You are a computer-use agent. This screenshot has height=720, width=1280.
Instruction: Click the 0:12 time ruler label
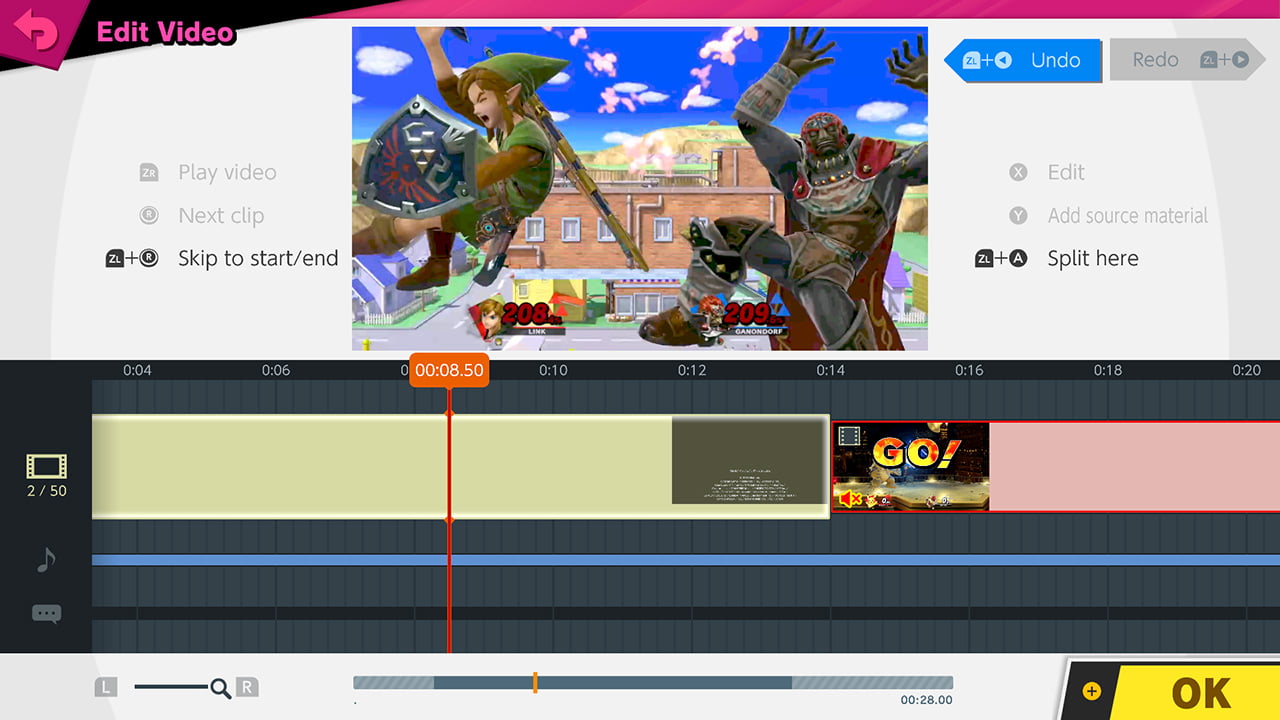tap(692, 370)
